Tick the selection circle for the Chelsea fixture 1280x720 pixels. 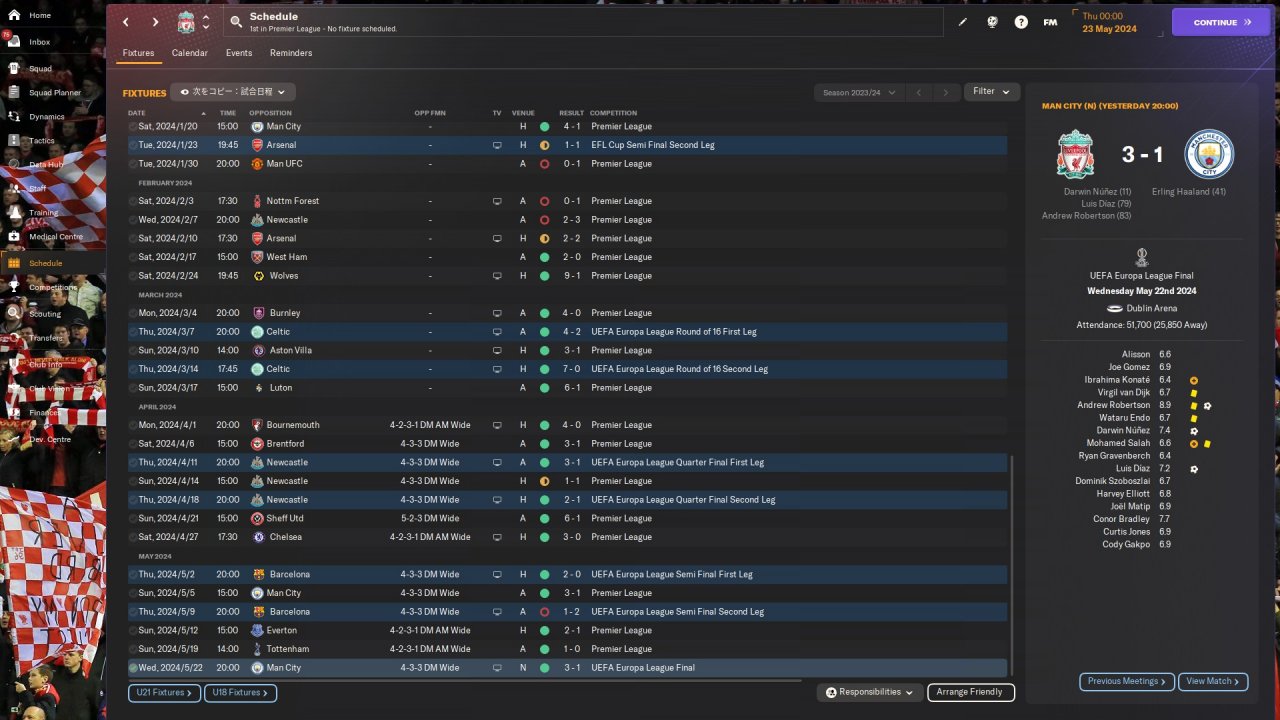133,537
